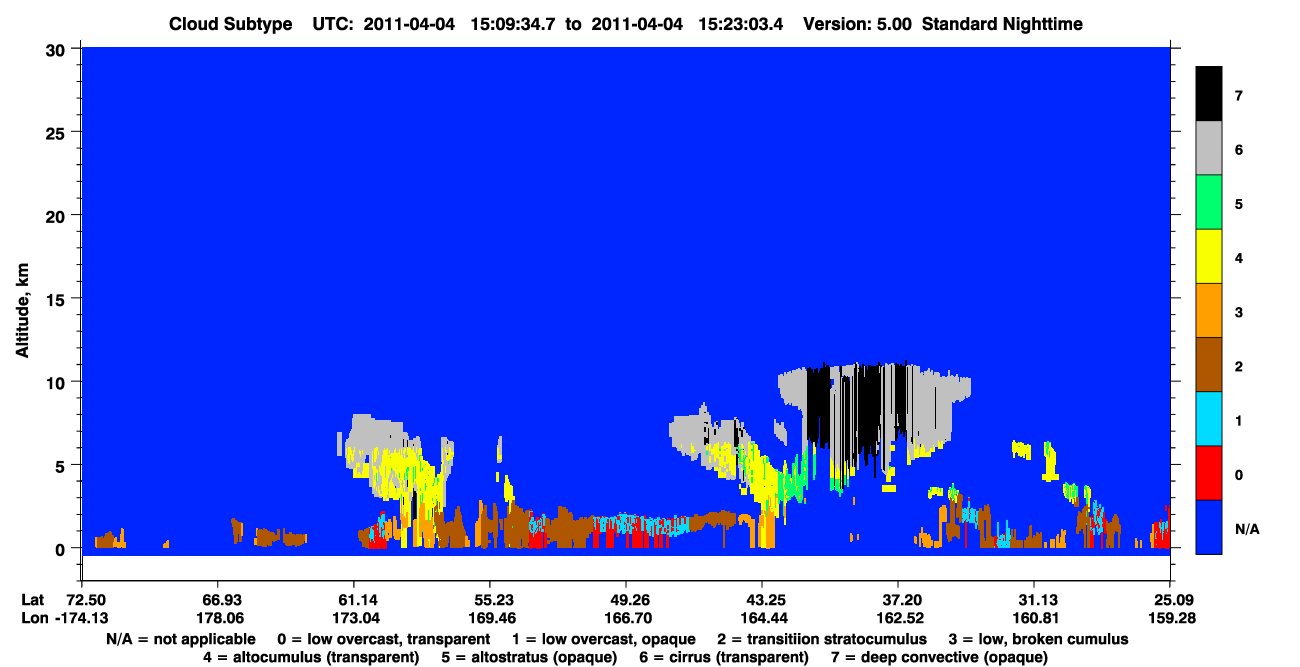Click the brown transition stratocumulus legend swatch
This screenshot has height=667, width=1300.
tap(1209, 364)
